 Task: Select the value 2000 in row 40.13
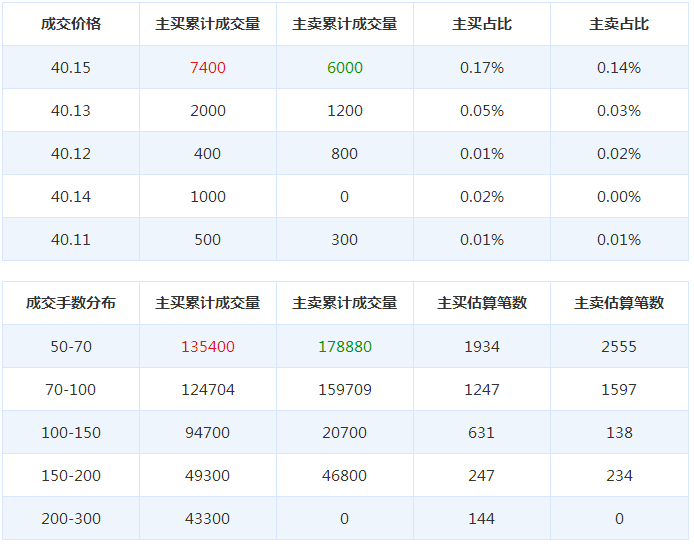(208, 111)
